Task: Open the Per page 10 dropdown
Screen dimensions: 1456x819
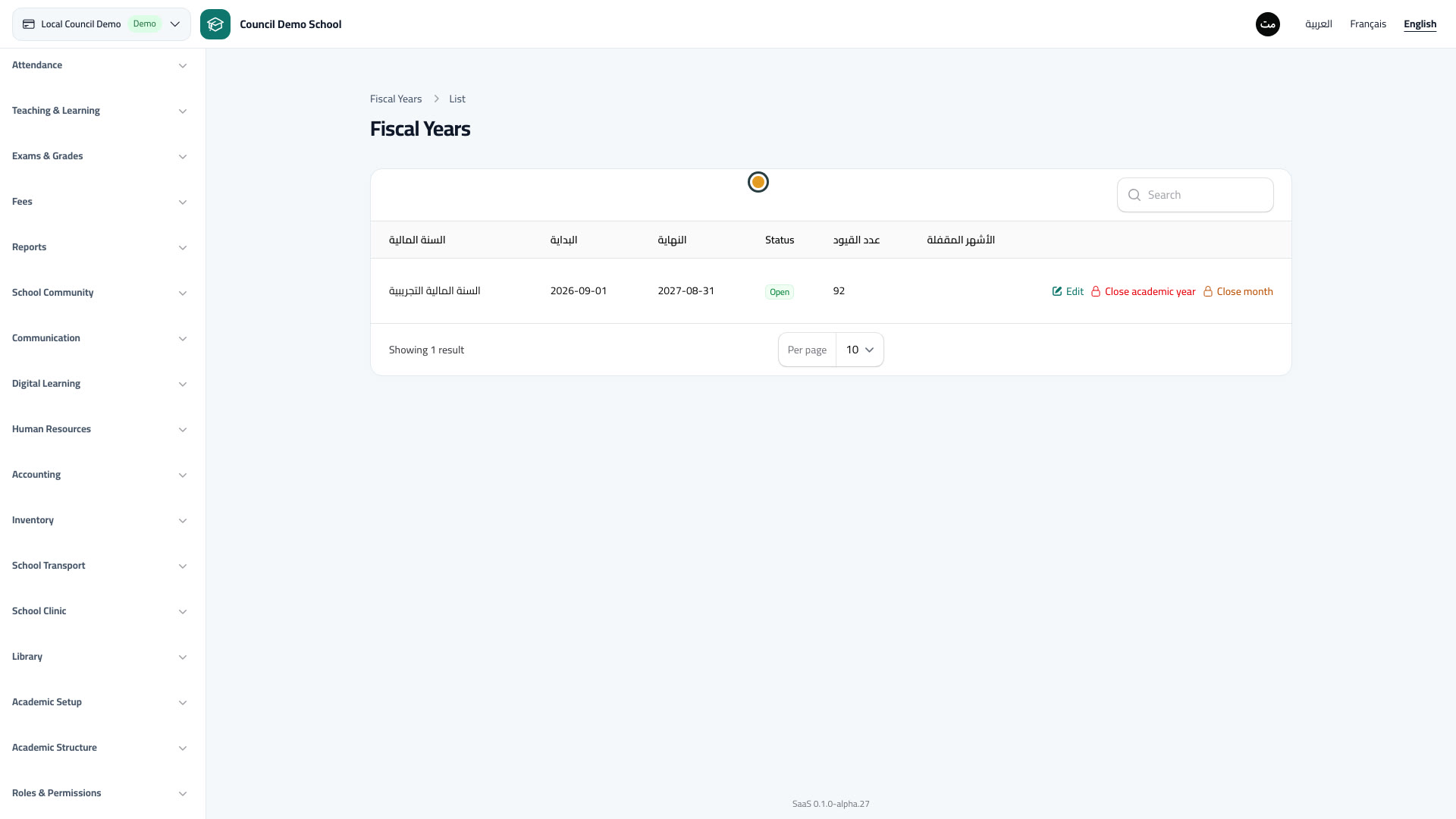Action: point(860,350)
